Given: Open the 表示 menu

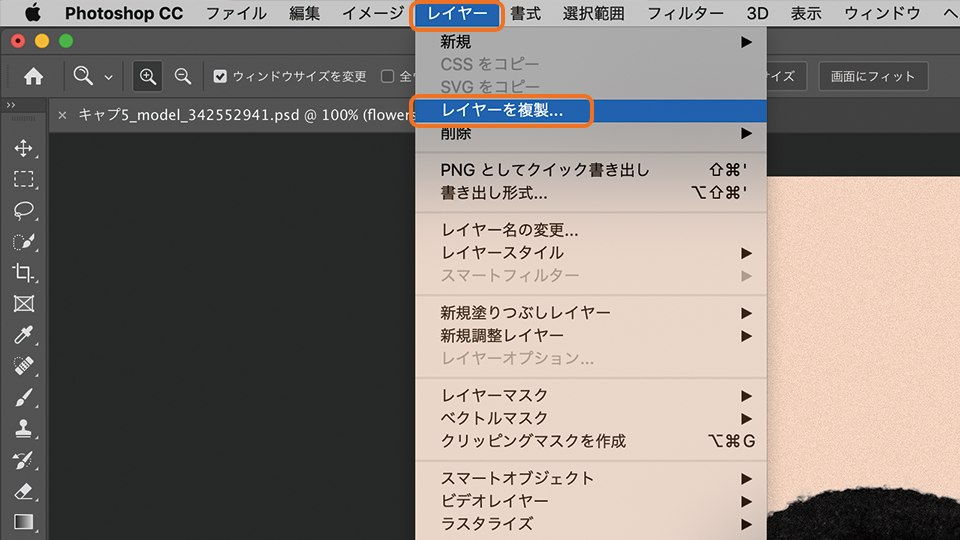Looking at the screenshot, I should coord(806,13).
